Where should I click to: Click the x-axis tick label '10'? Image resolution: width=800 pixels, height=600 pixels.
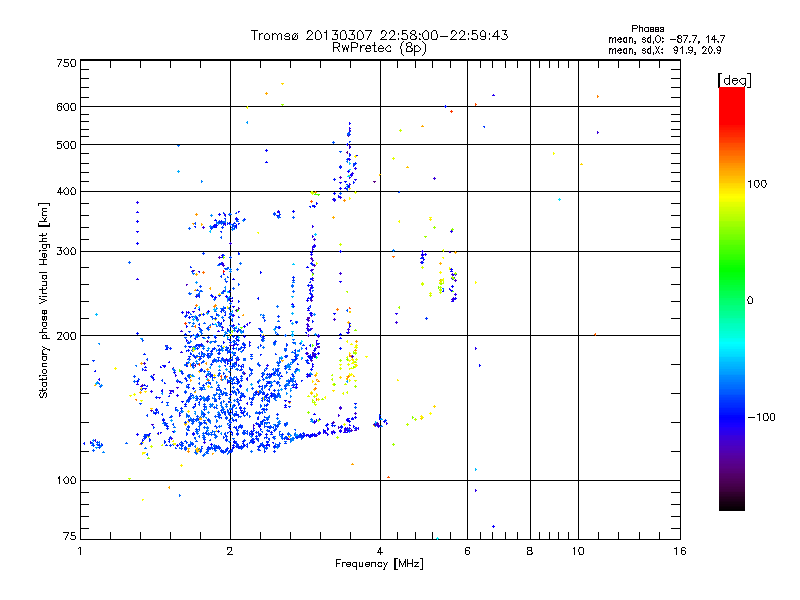(578, 551)
